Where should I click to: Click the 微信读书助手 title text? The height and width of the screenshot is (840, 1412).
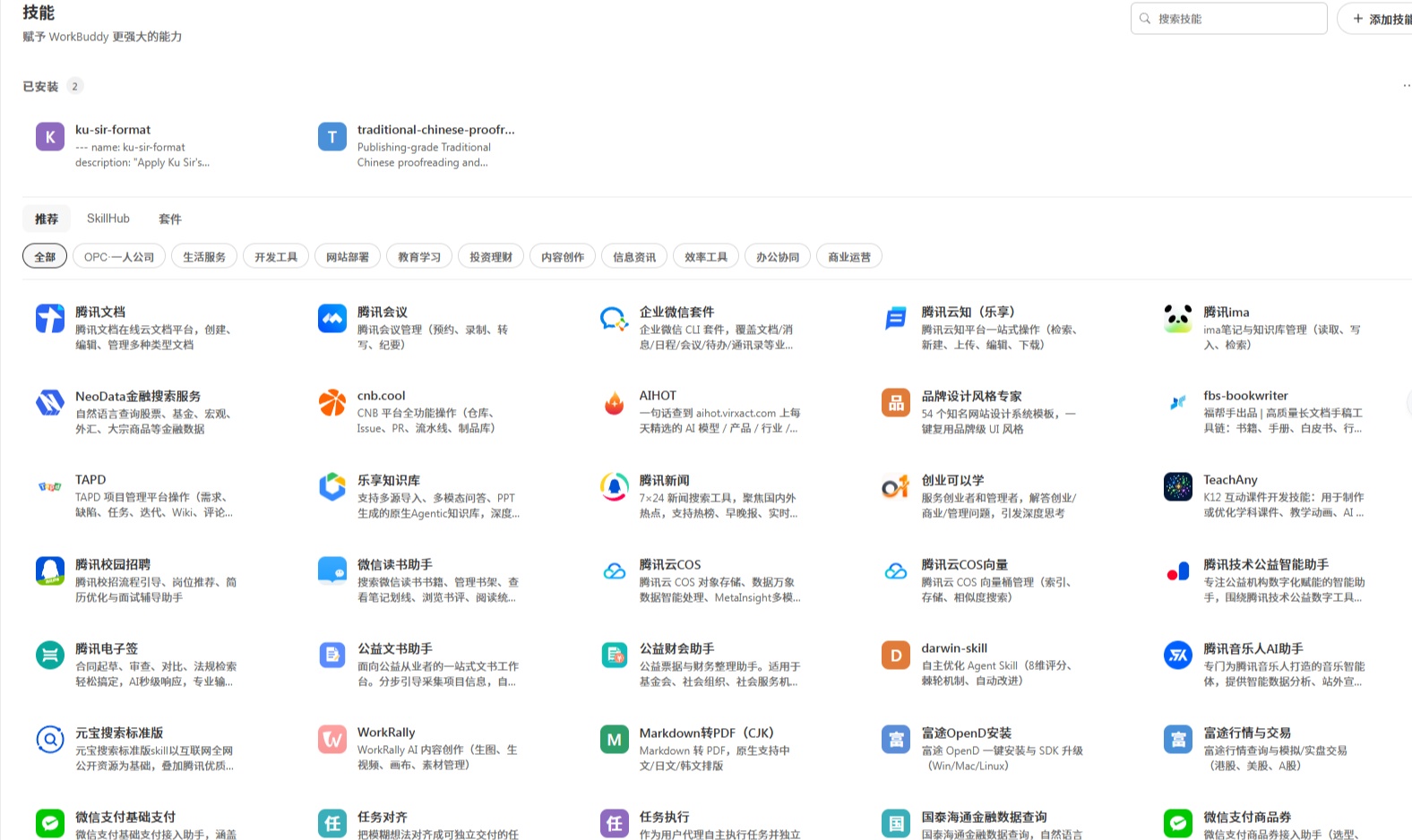coord(394,564)
